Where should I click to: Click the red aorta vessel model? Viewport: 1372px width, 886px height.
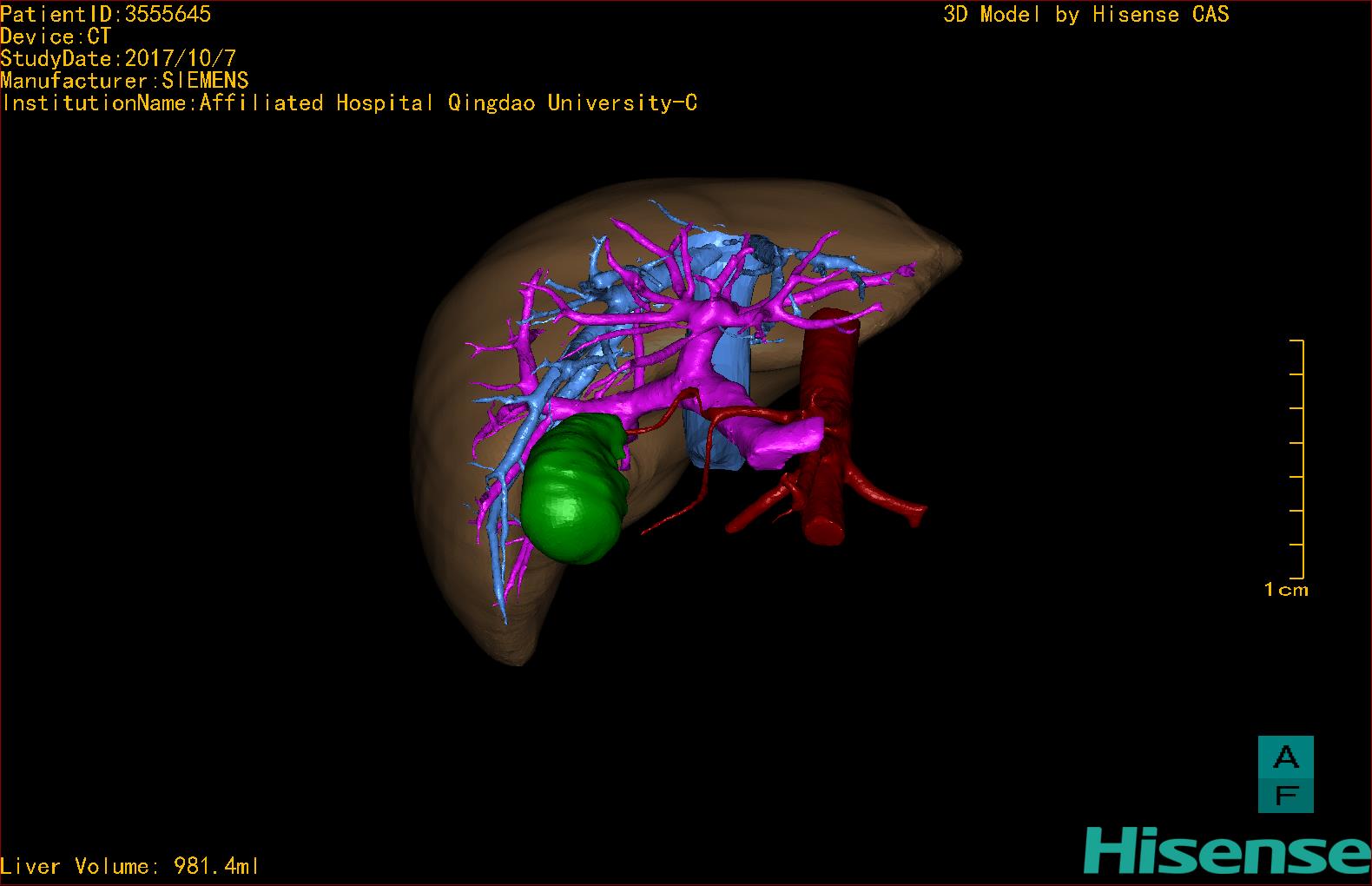click(x=828, y=426)
